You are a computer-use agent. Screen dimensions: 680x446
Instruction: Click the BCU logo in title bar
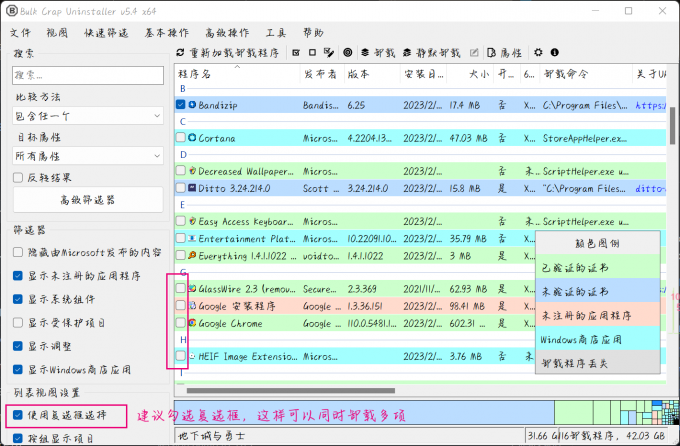pyautogui.click(x=12, y=11)
